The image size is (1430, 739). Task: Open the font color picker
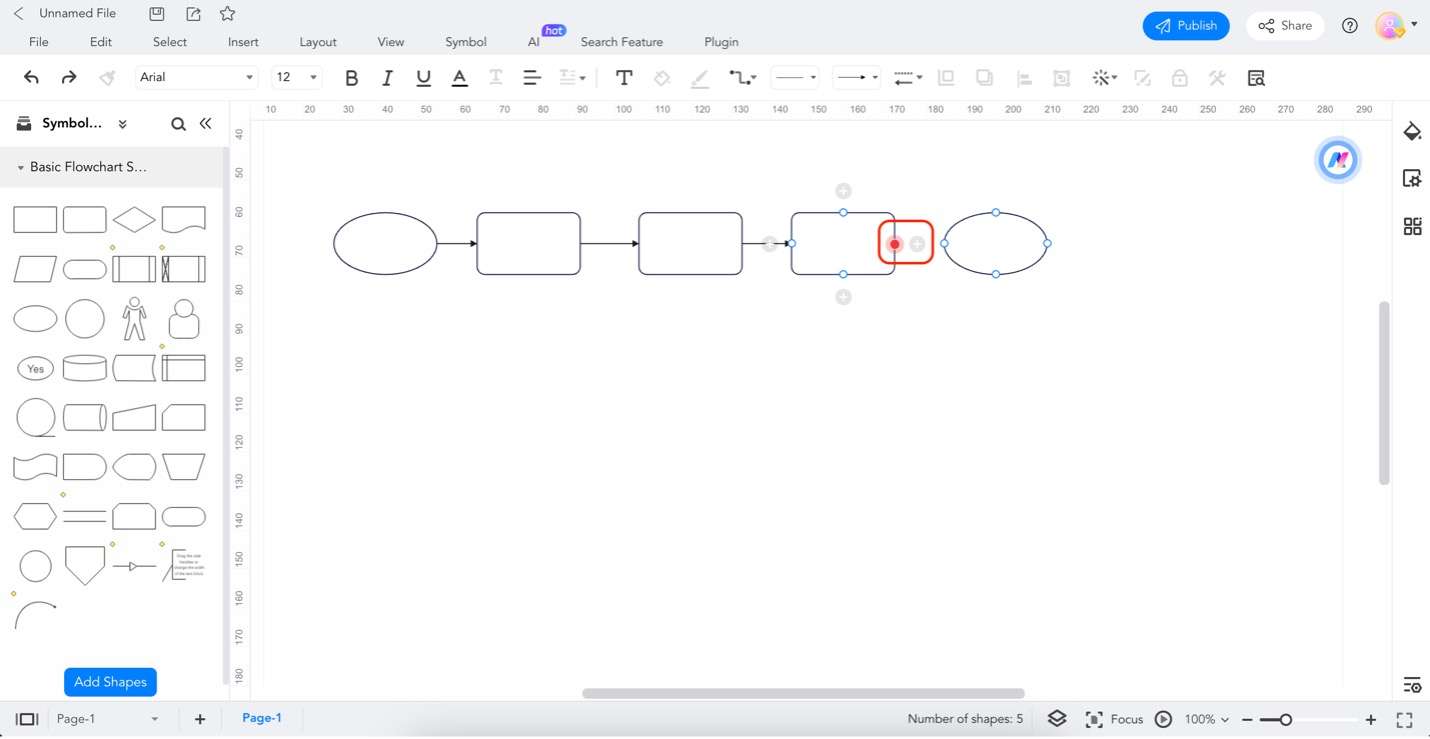tap(459, 77)
